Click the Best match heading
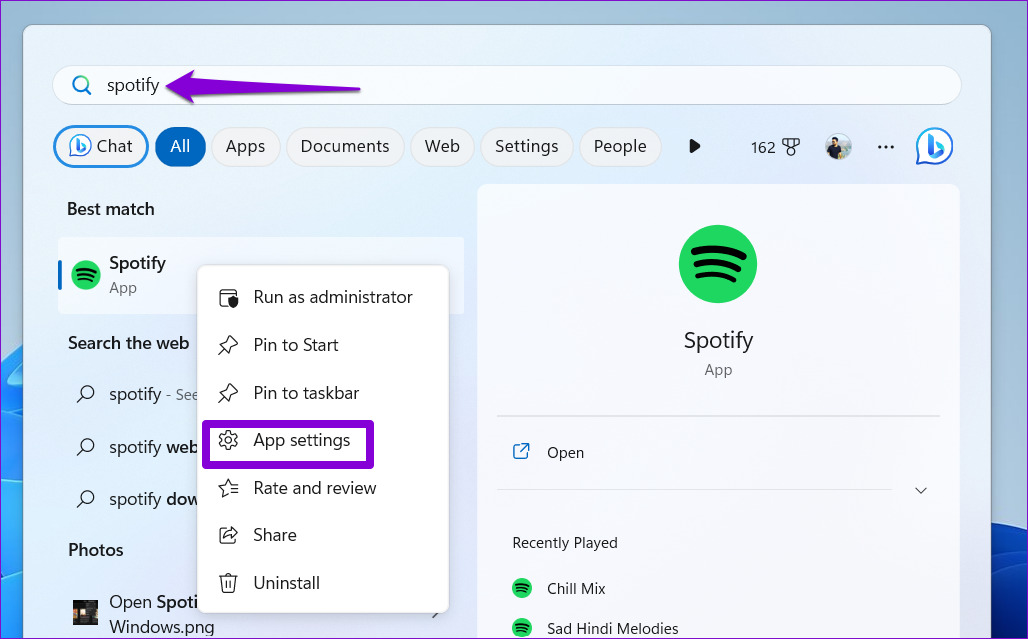 [x=111, y=209]
